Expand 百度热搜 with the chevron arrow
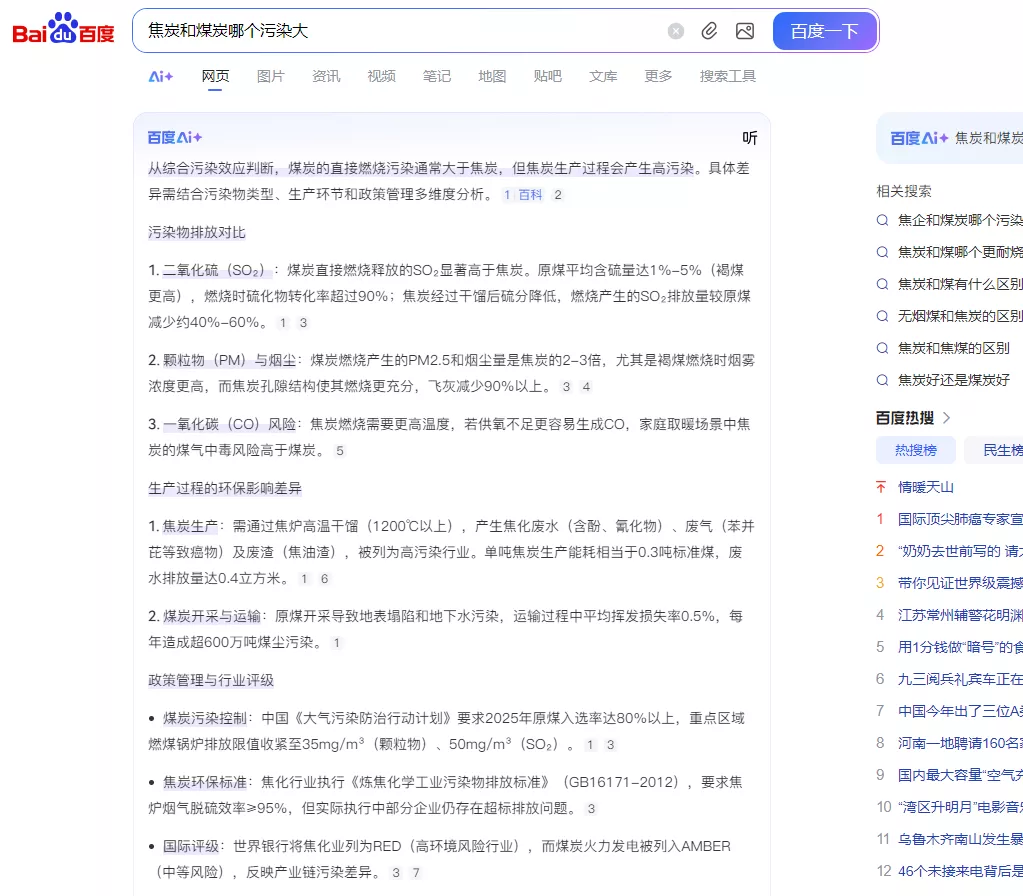The width and height of the screenshot is (1023, 896). click(947, 418)
